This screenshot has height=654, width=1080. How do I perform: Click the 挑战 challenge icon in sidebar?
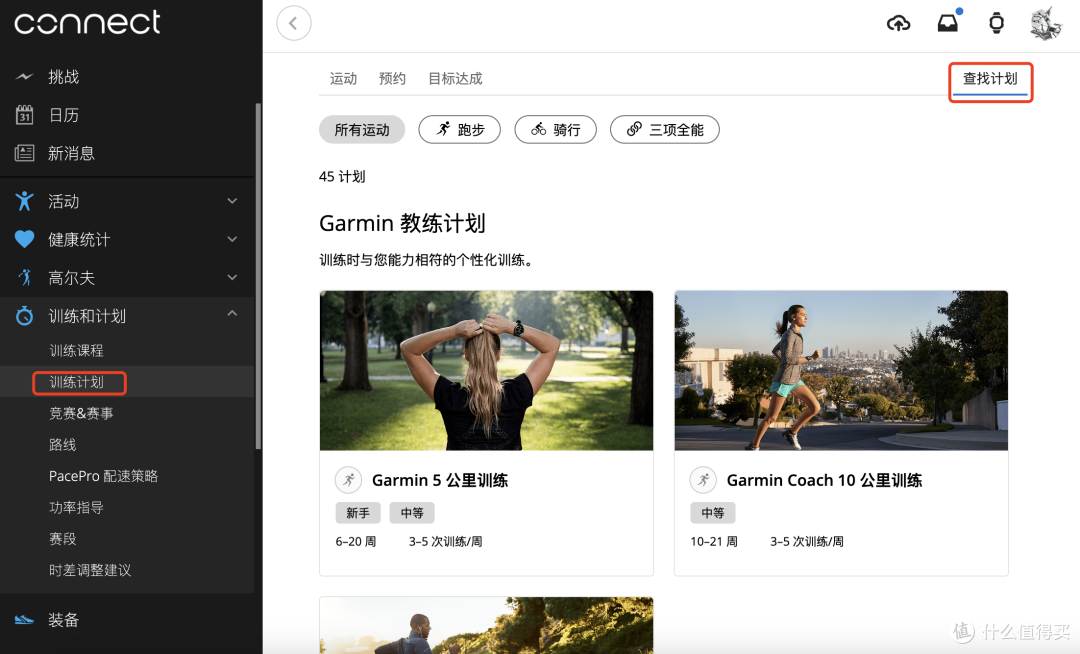24,76
